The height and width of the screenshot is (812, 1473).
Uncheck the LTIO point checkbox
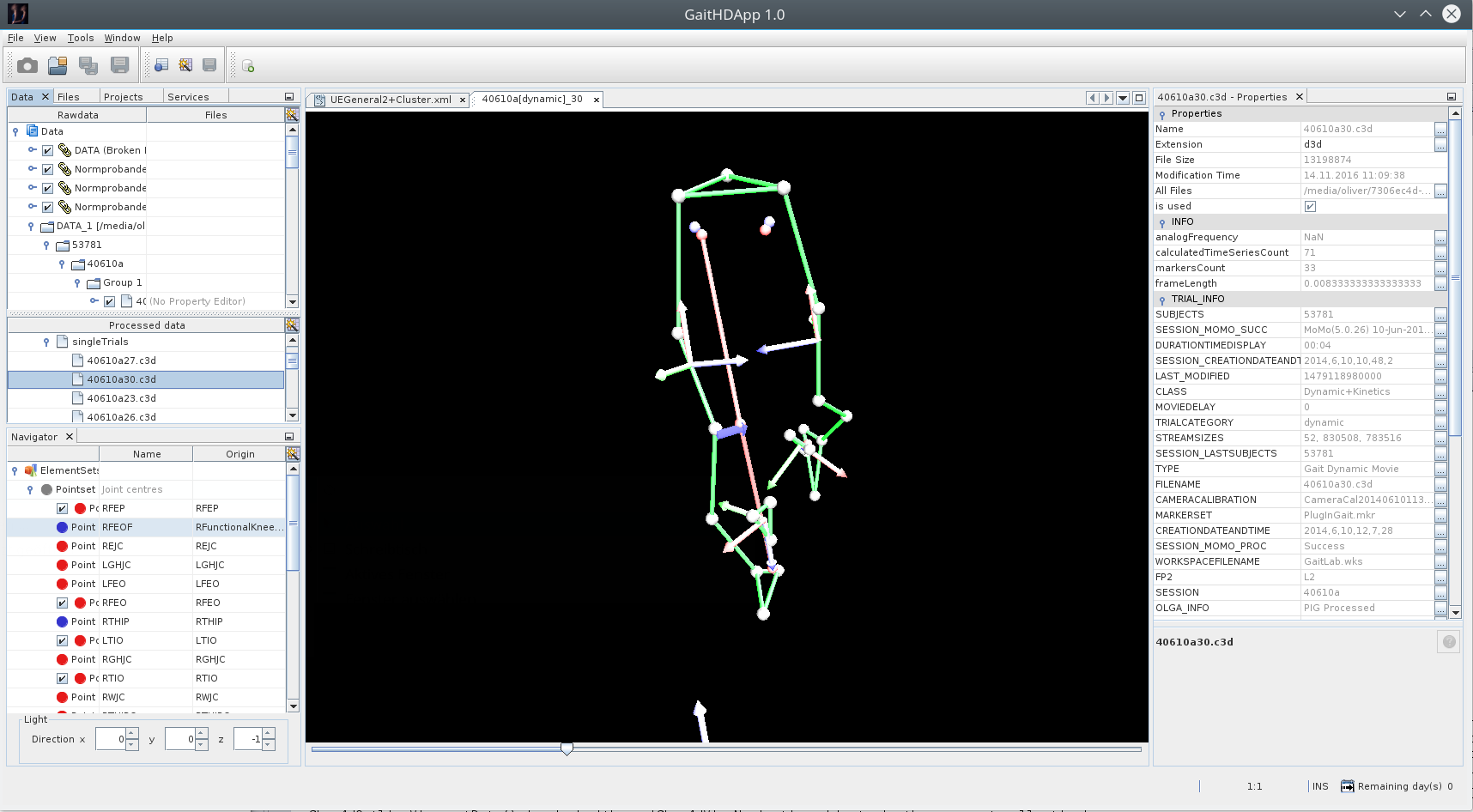(63, 640)
